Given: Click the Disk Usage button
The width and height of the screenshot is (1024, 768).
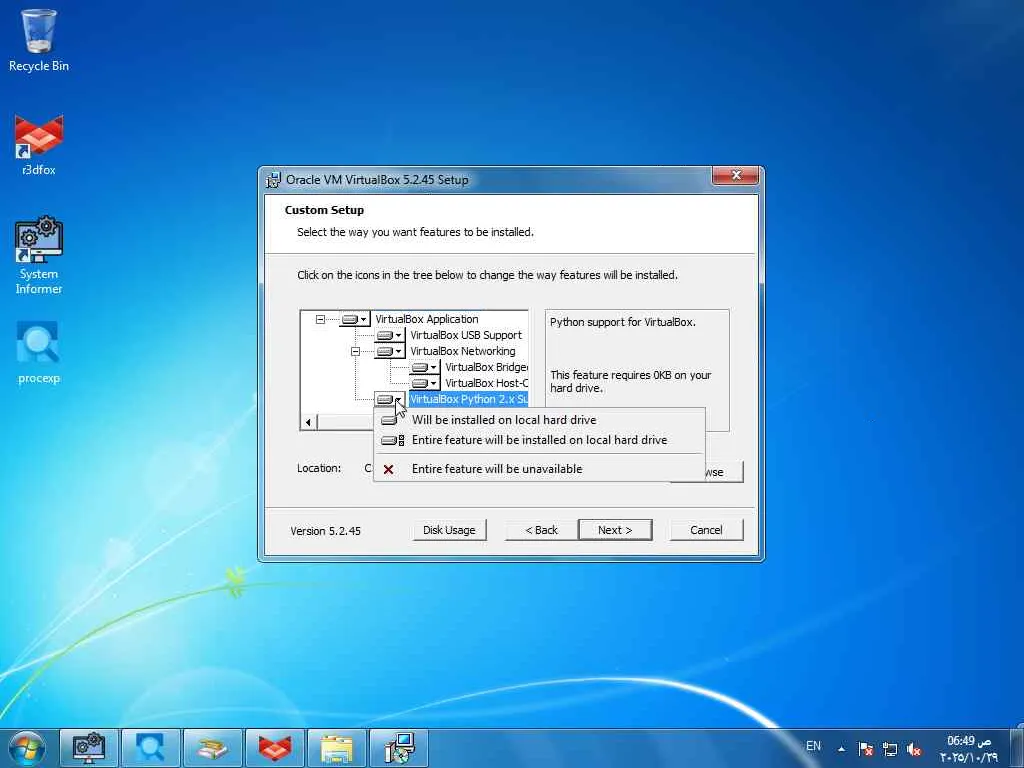Looking at the screenshot, I should point(449,530).
